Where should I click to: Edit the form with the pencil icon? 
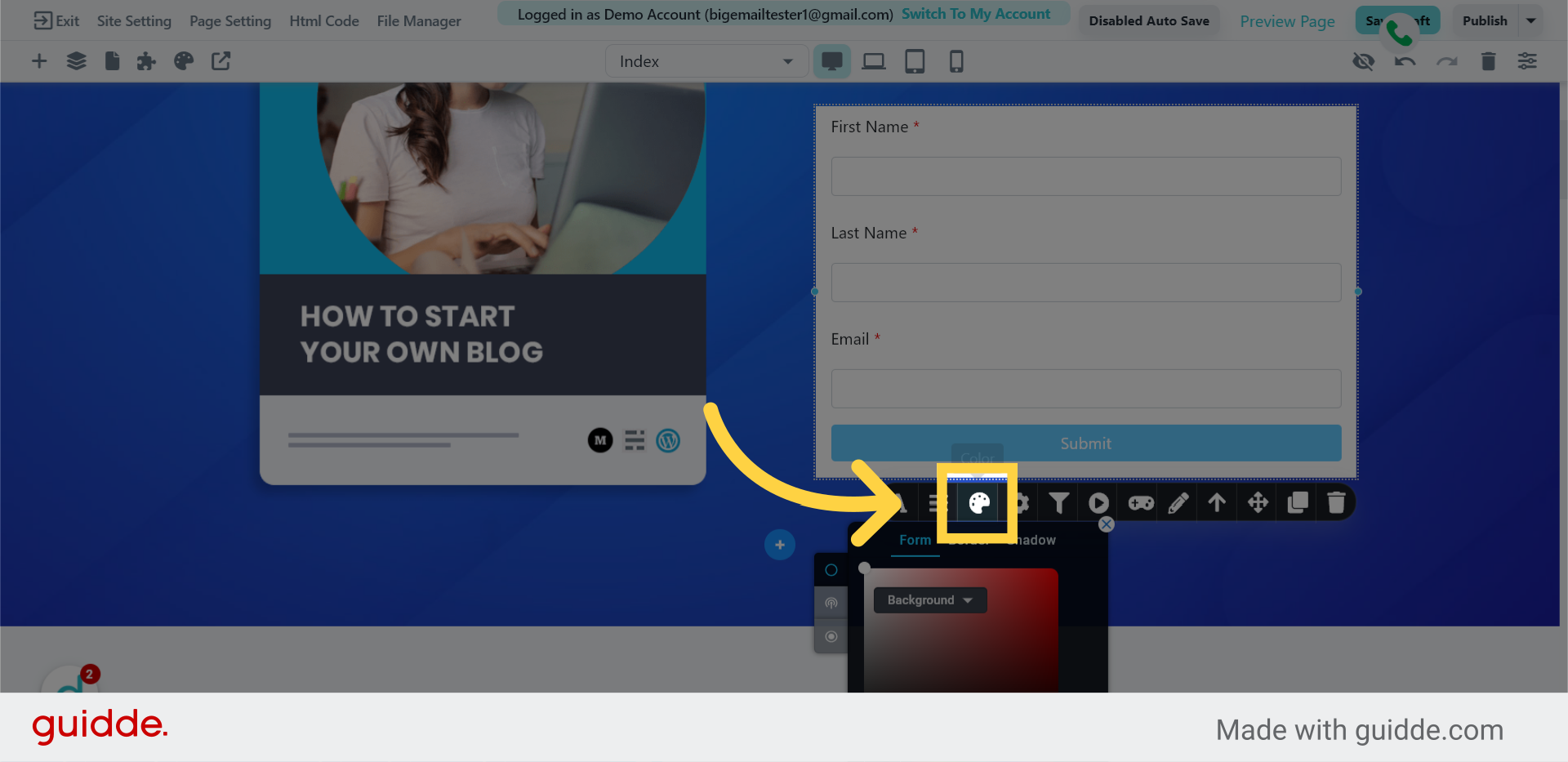(1177, 502)
